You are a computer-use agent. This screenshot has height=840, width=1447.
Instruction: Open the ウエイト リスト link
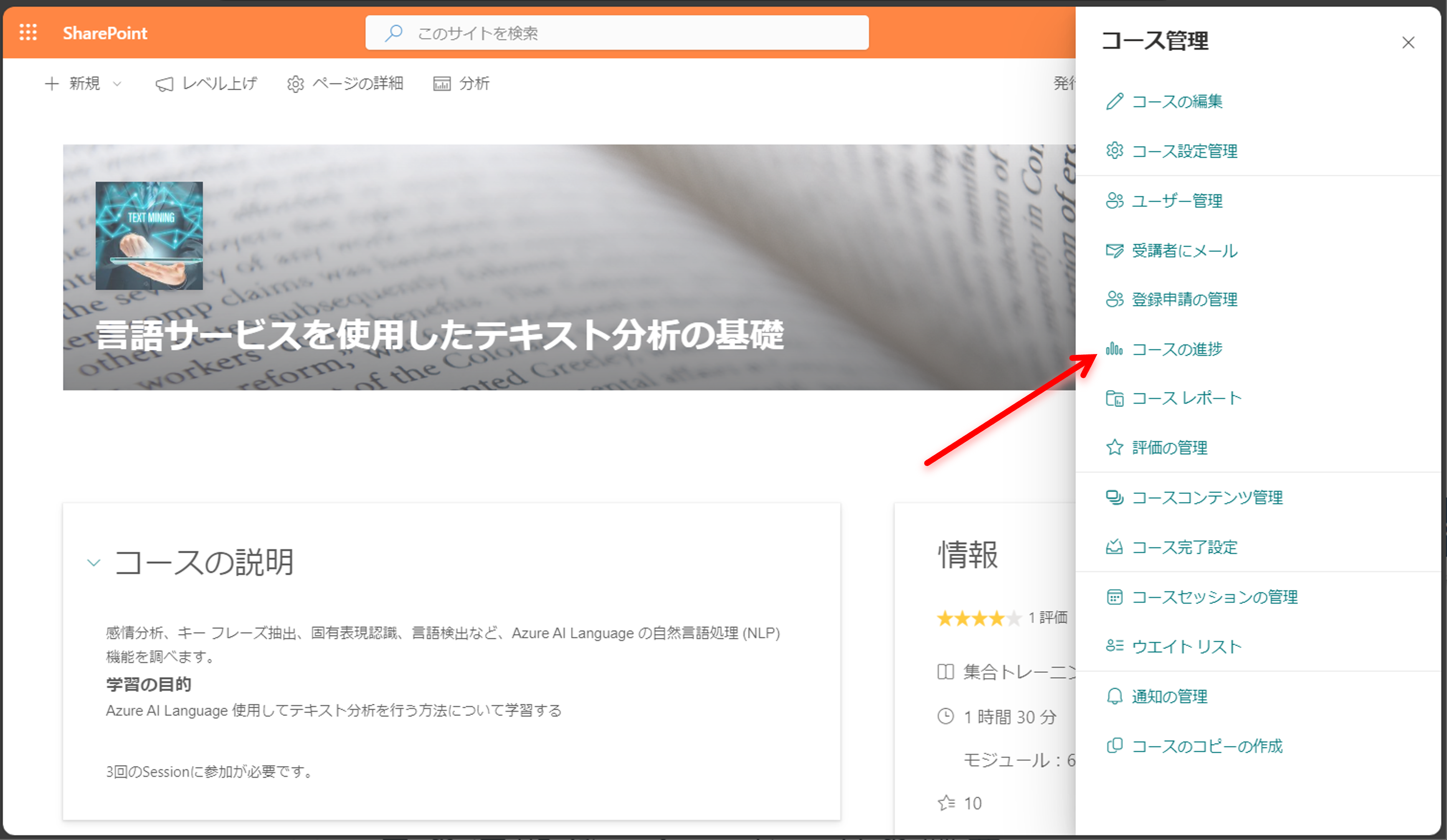coord(1186,647)
